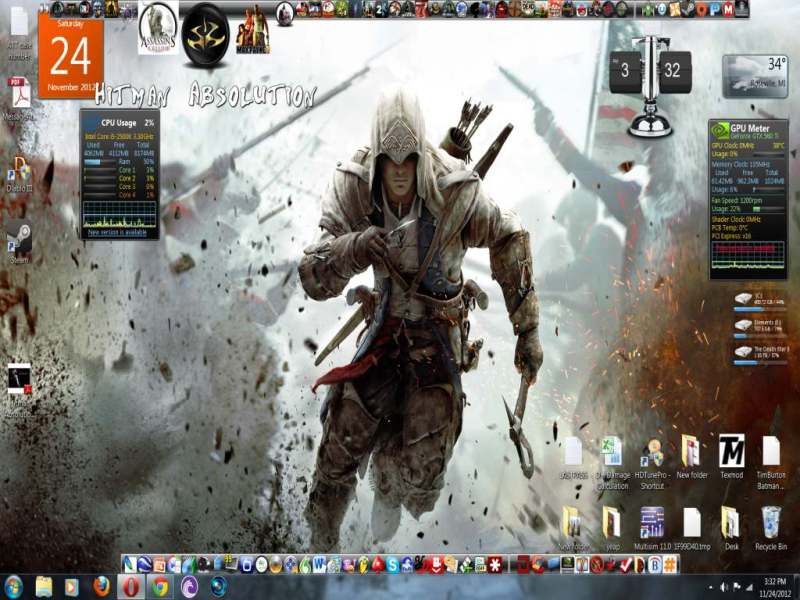Open the Hitman Absolution dock icon

click(x=205, y=35)
